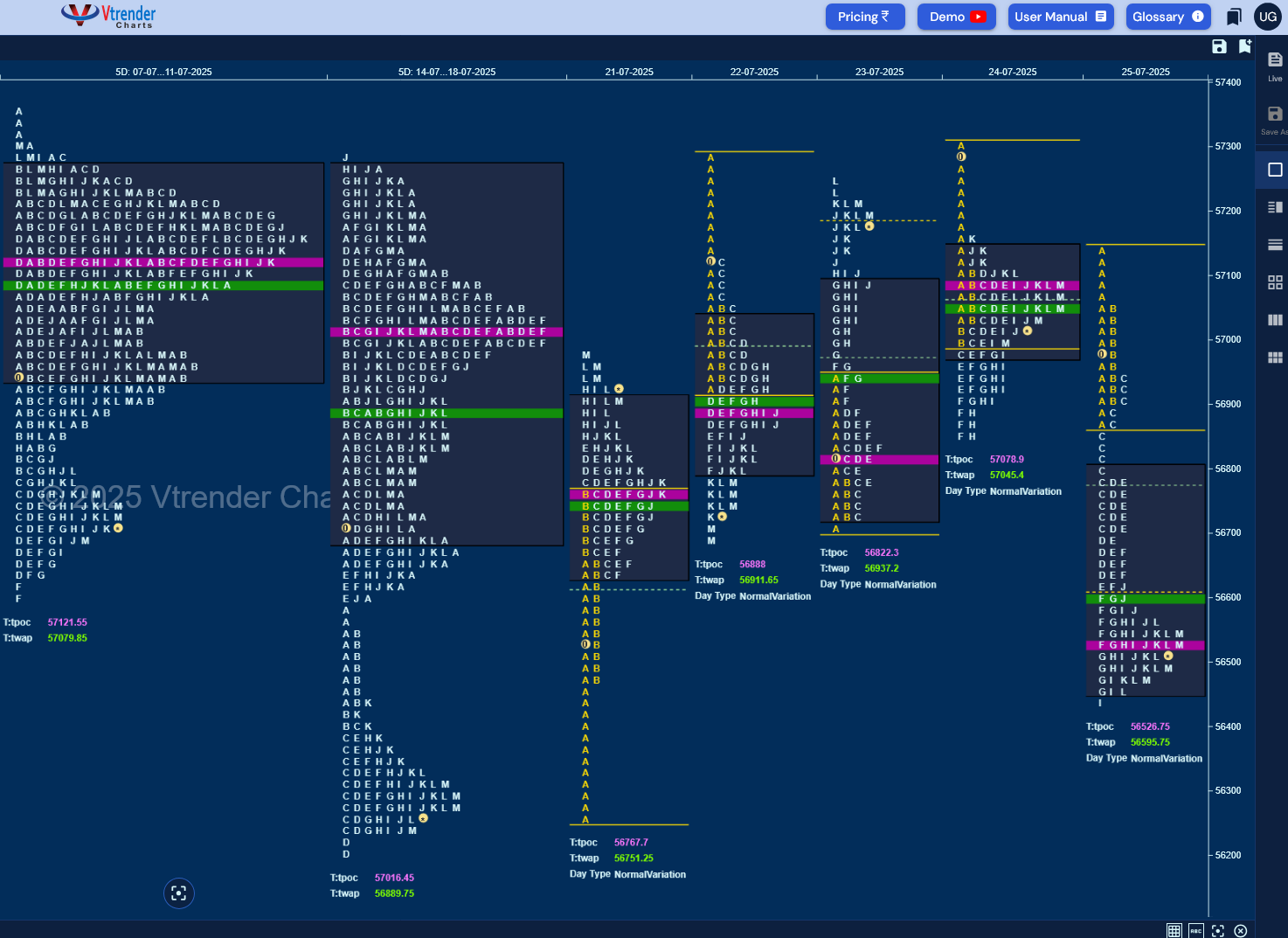Choose the three-column layout icon
This screenshot has width=1288, height=938.
tap(1275, 320)
